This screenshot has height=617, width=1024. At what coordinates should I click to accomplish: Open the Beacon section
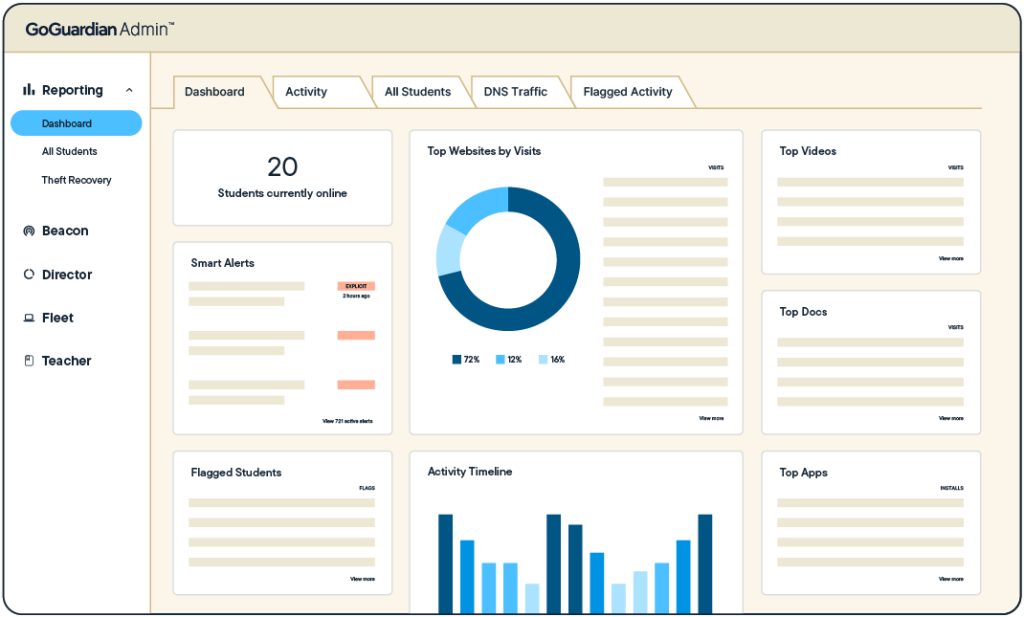65,230
